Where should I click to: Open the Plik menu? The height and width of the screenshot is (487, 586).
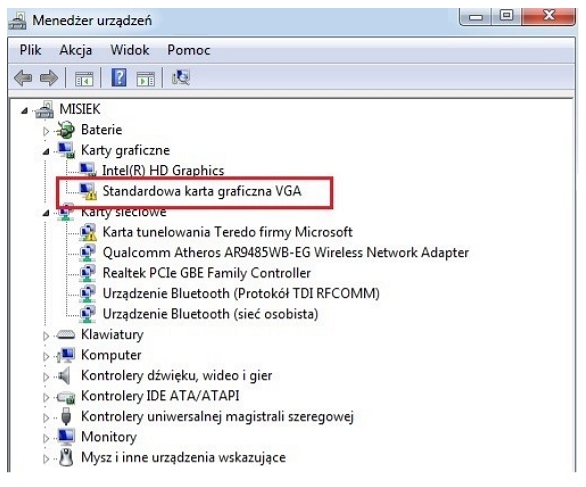[30, 50]
